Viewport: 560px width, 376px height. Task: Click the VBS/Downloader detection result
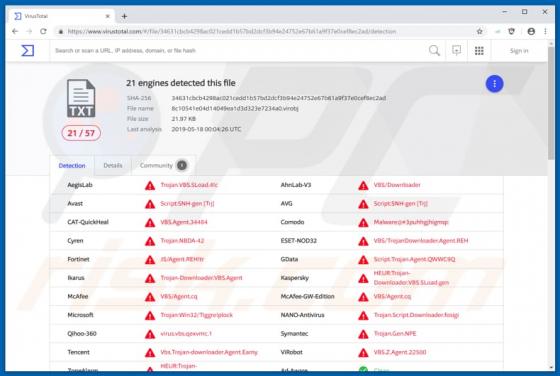pyautogui.click(x=397, y=185)
